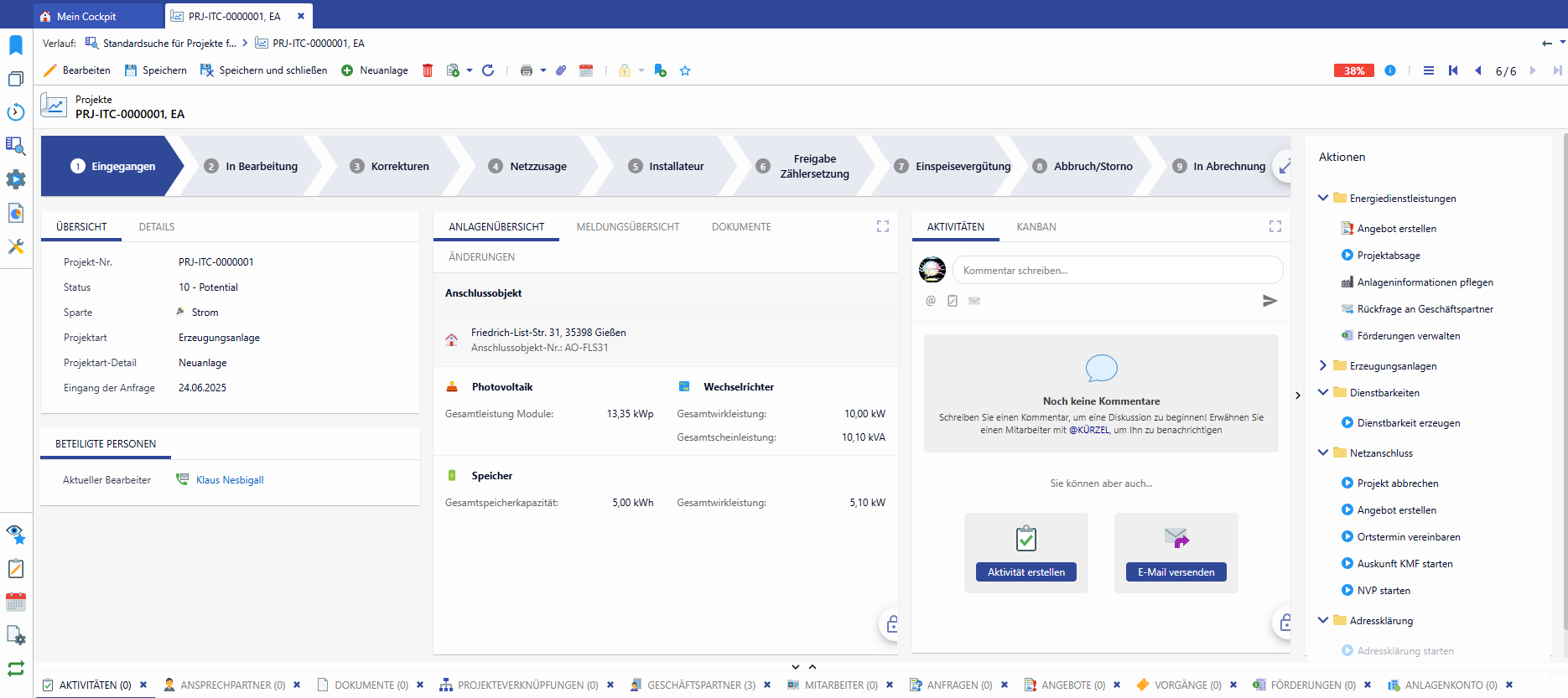Open the Klaus Nesbigall link
The width and height of the screenshot is (1568, 698).
230,480
